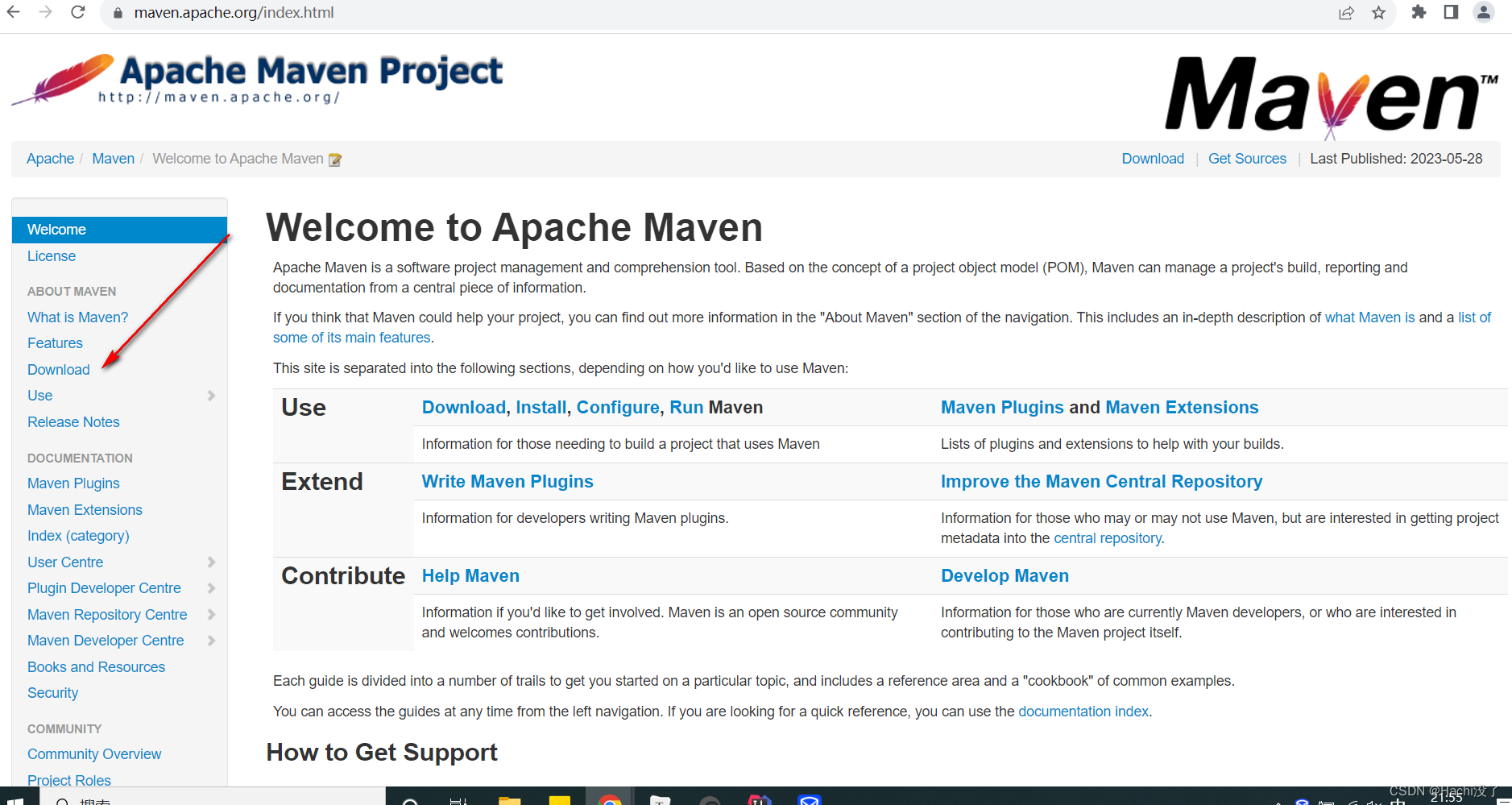
Task: Expand the Plugin Developer Centre arrow
Action: [x=212, y=588]
